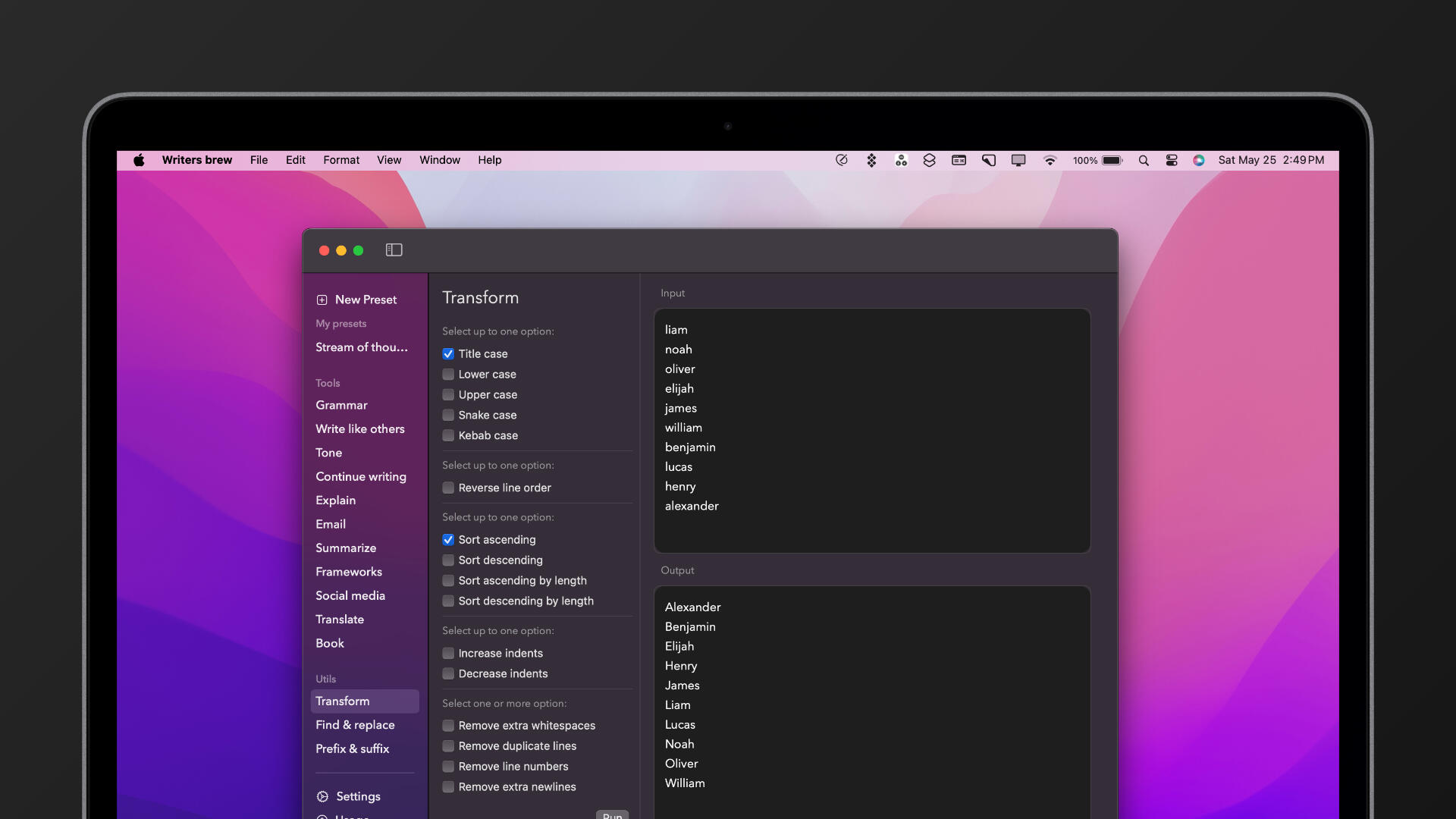
Task: Uncheck the Title case checkbox
Action: [x=448, y=354]
